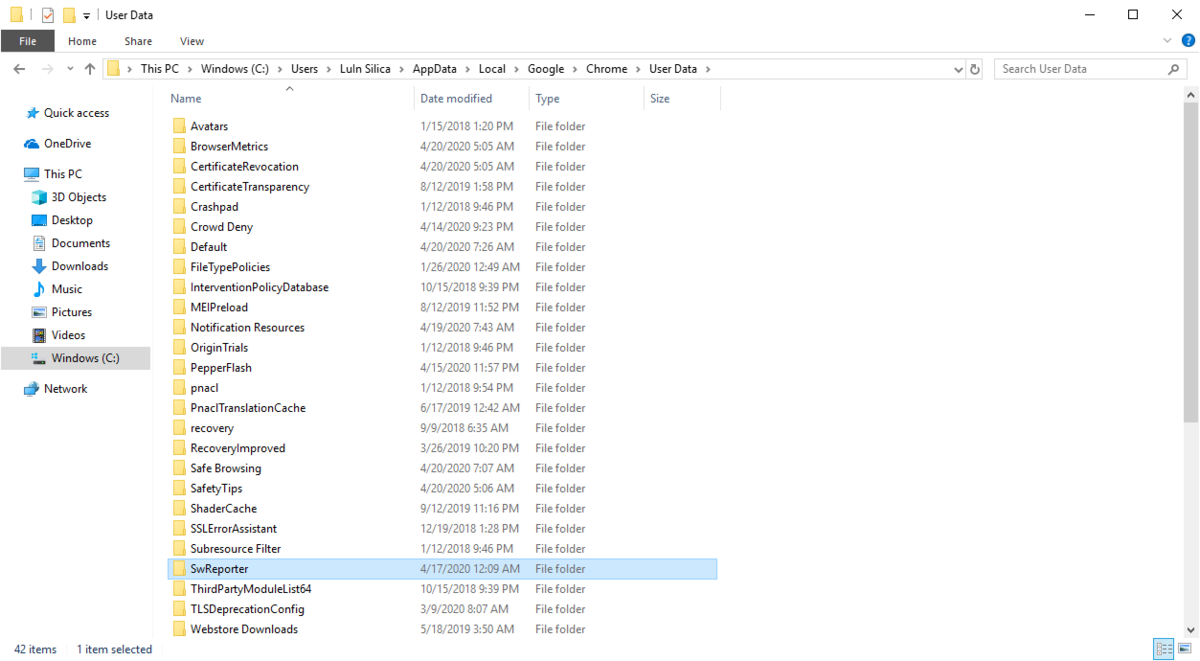Open the Customize Quick Access Toolbar dropdown

(x=87, y=16)
